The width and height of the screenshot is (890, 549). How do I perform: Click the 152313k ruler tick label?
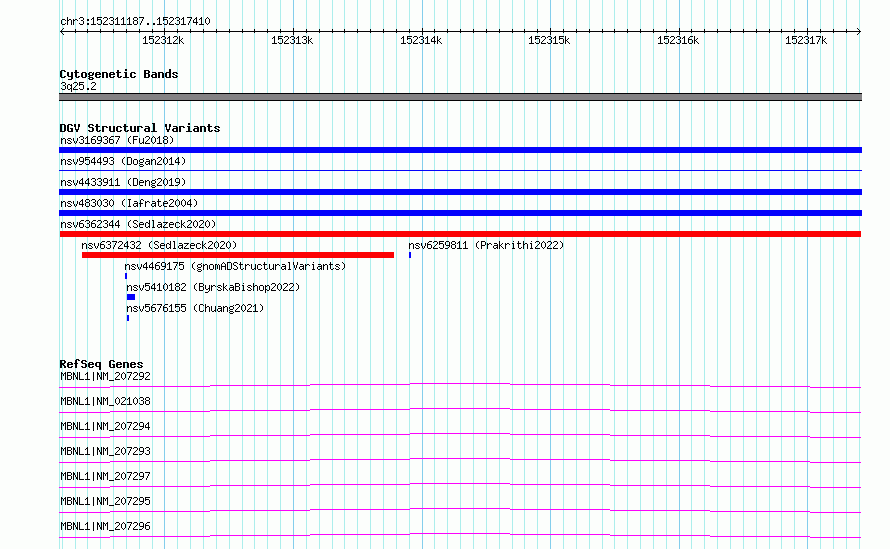(292, 40)
